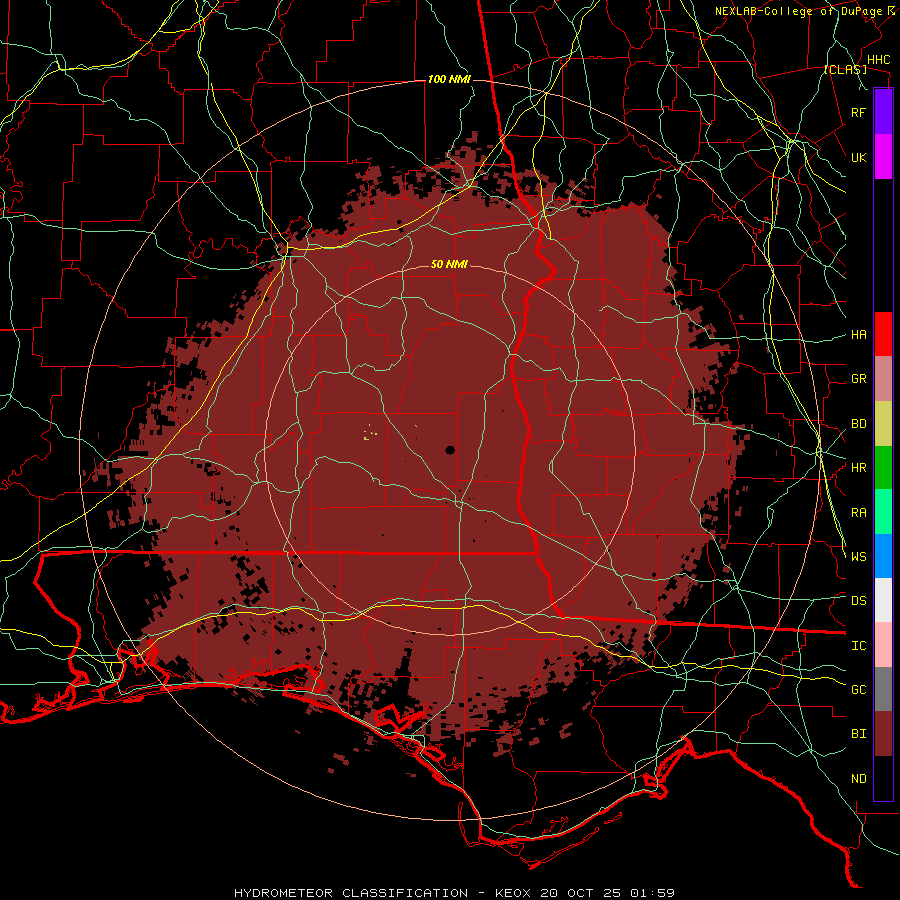This screenshot has height=900, width=900.
Task: Click the RA light green legend swatch
Action: coord(883,512)
